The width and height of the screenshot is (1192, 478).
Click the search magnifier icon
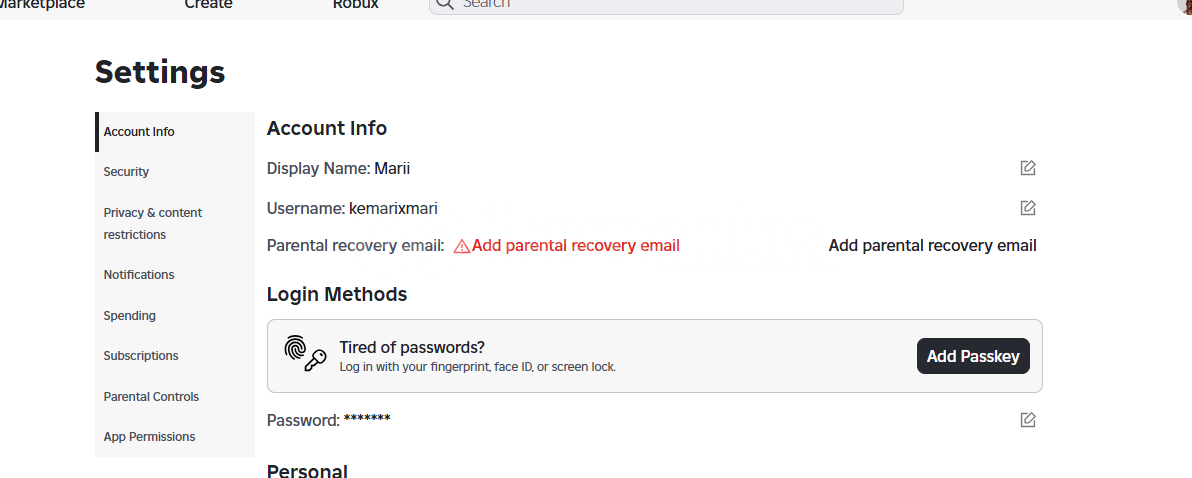pyautogui.click(x=445, y=4)
